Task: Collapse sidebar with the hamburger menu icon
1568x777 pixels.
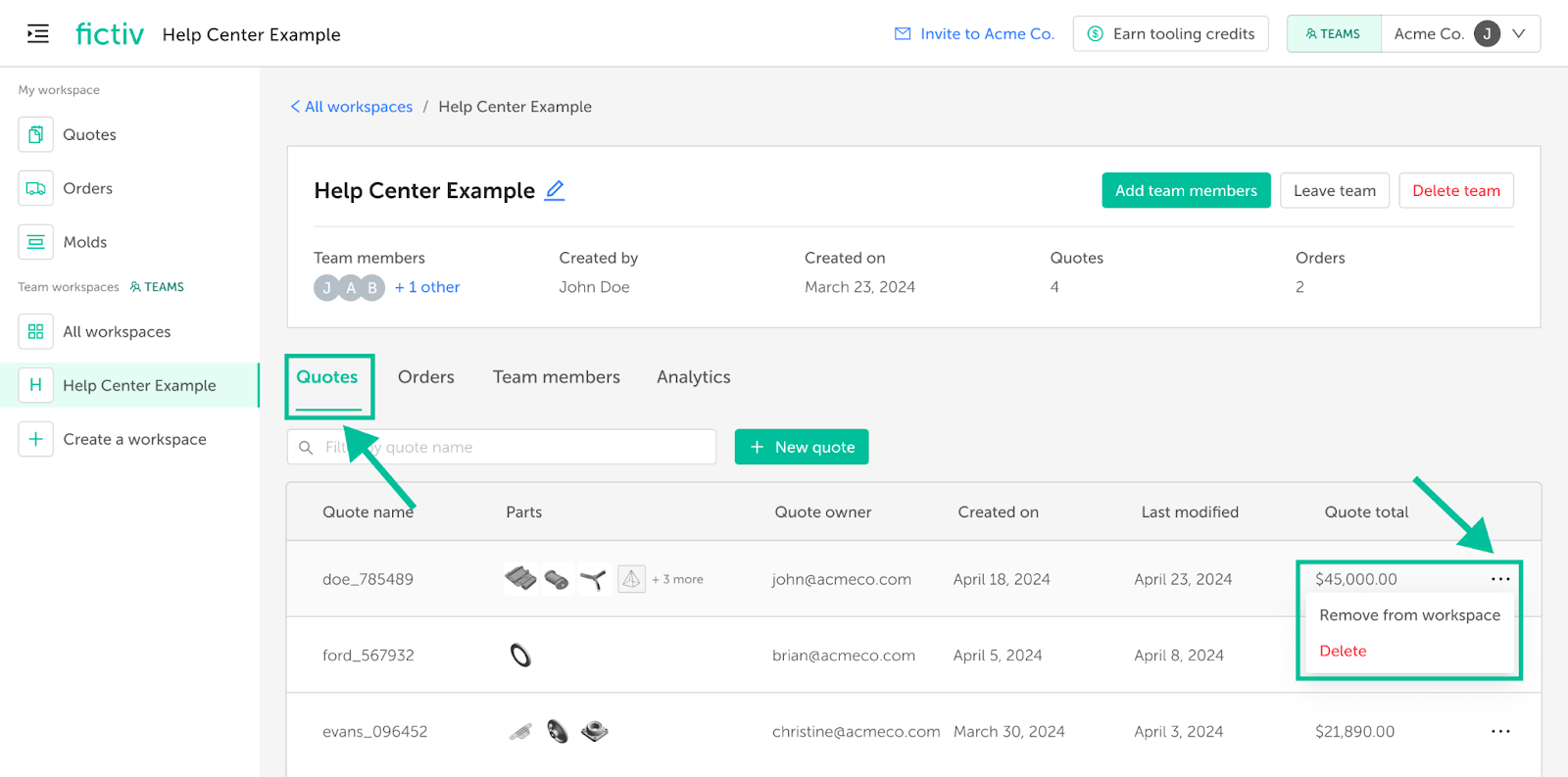Action: coord(38,34)
